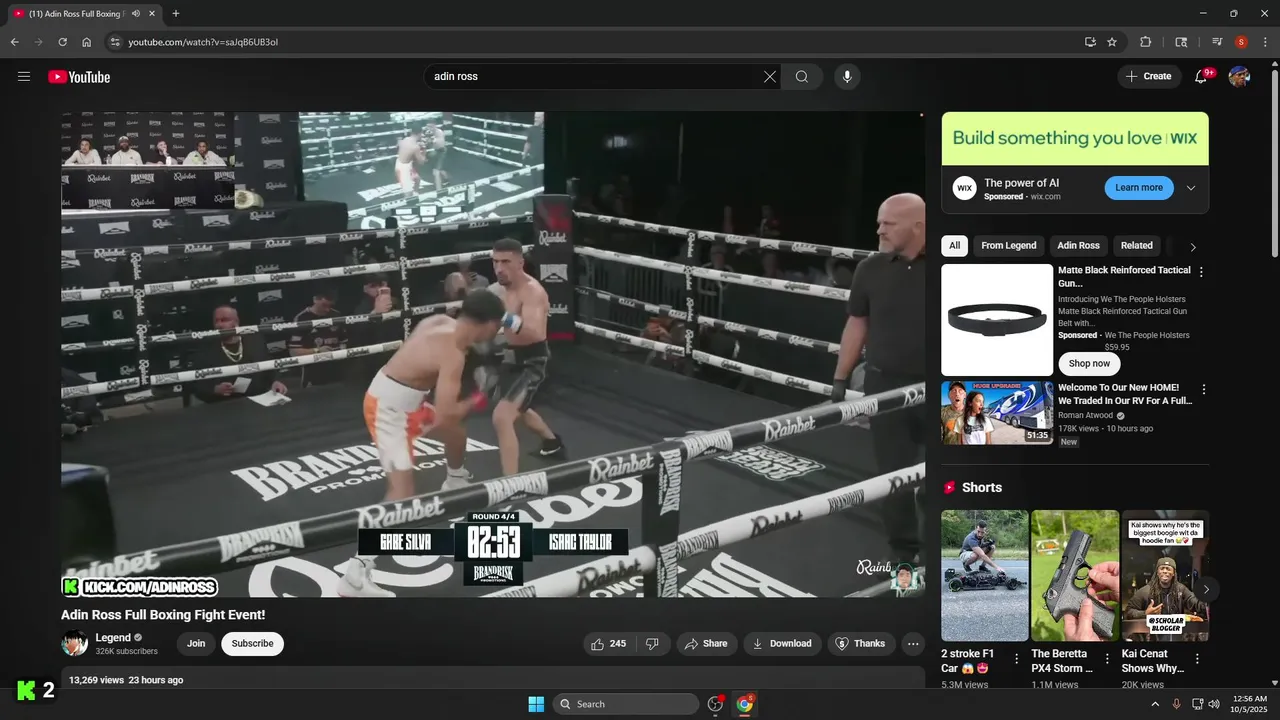The image size is (1280, 720).
Task: Open options for Roman Atwood video
Action: pos(1203,389)
